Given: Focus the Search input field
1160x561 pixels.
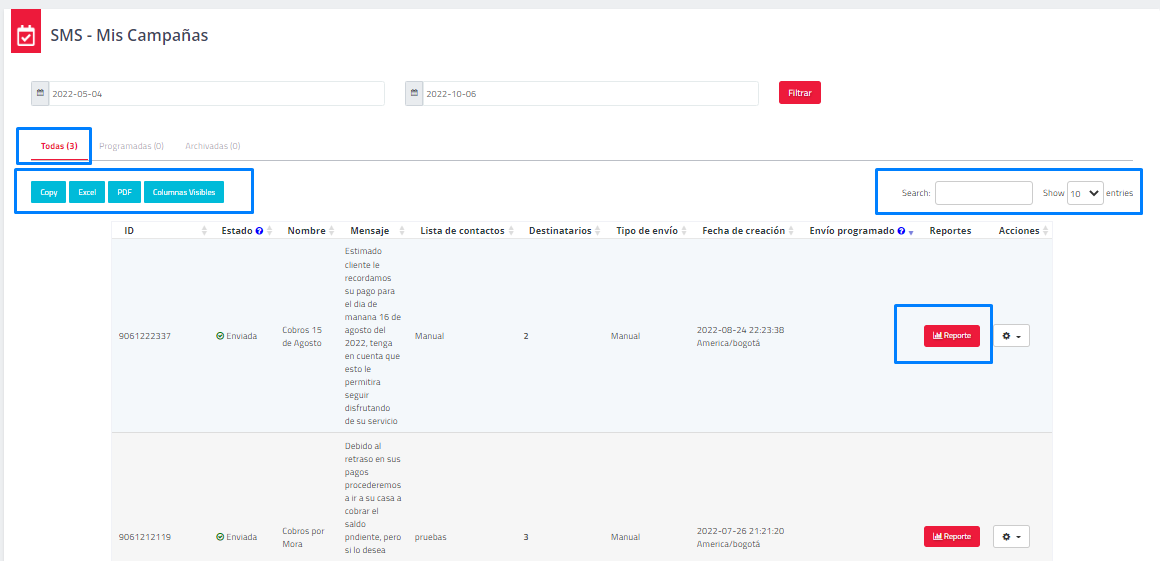Looking at the screenshot, I should click(983, 194).
